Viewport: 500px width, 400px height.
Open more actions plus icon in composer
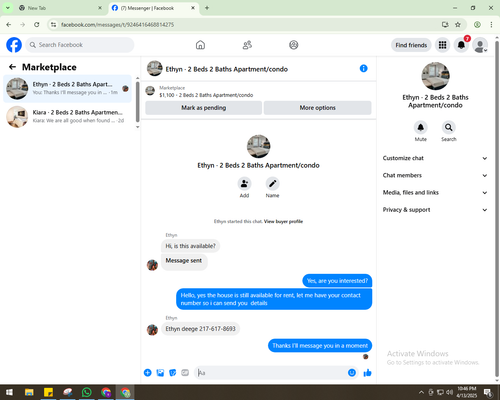148,373
